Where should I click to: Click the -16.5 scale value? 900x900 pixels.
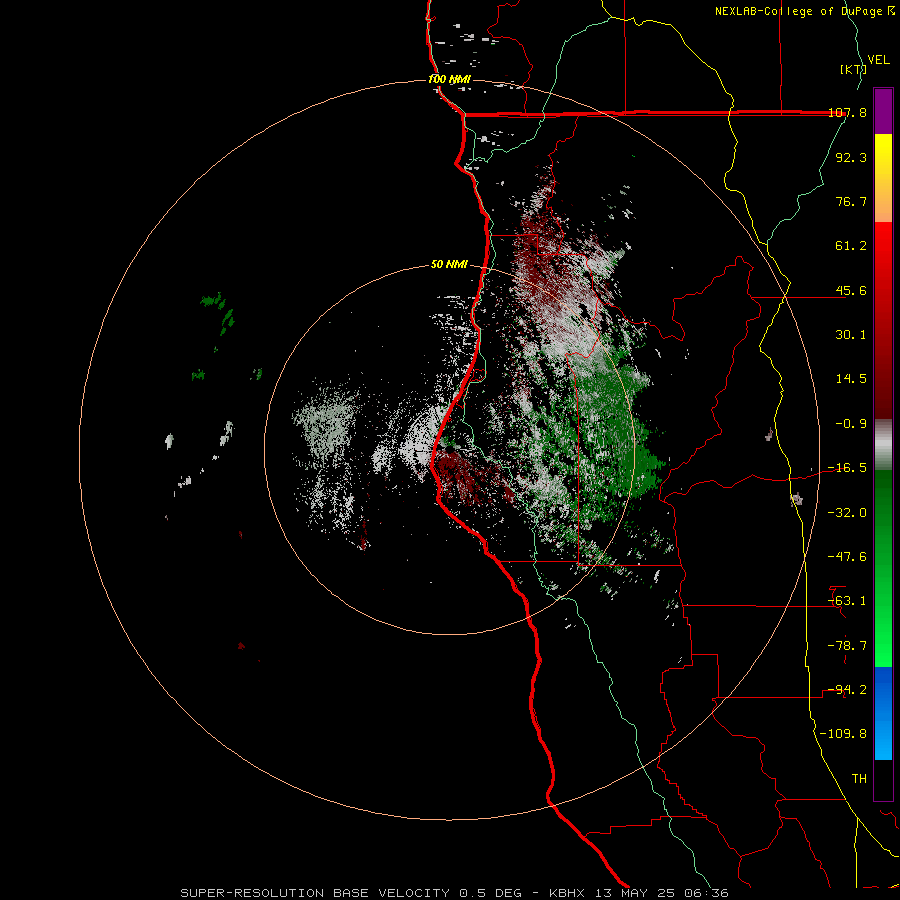(848, 468)
